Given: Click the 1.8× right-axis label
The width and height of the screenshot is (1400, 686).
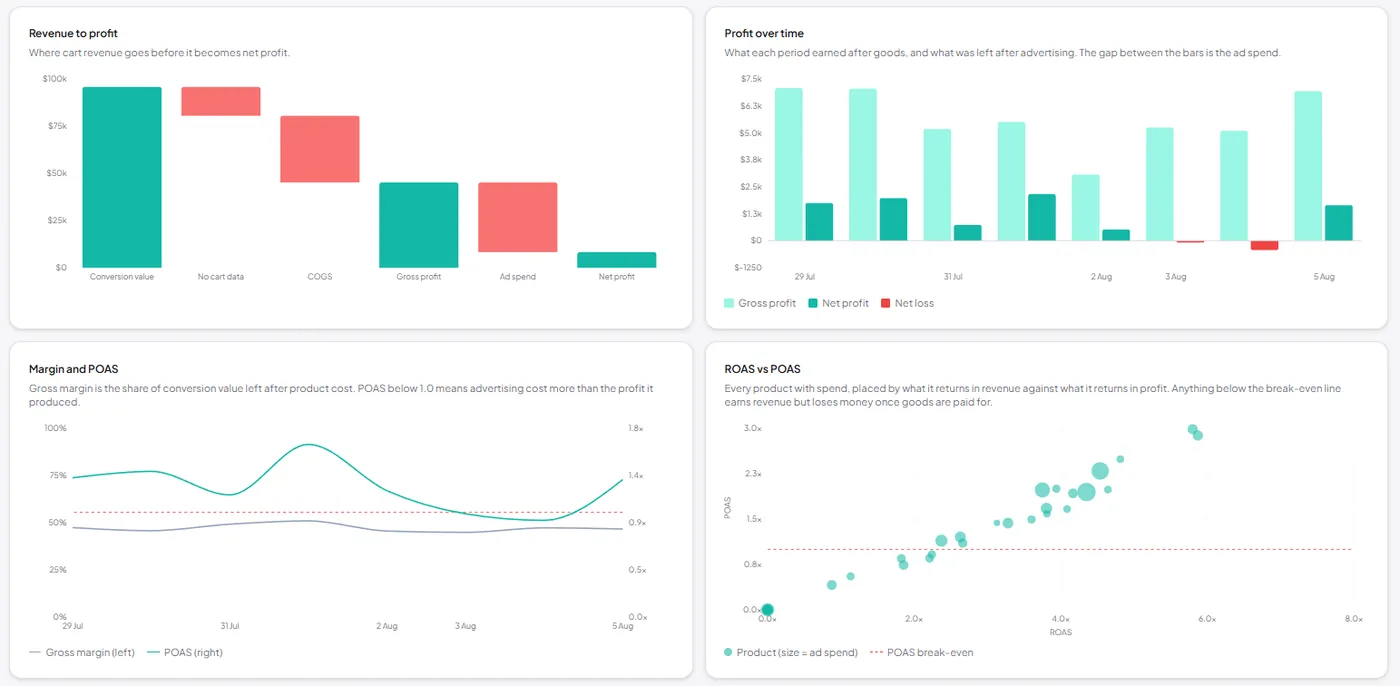Looking at the screenshot, I should pos(636,428).
